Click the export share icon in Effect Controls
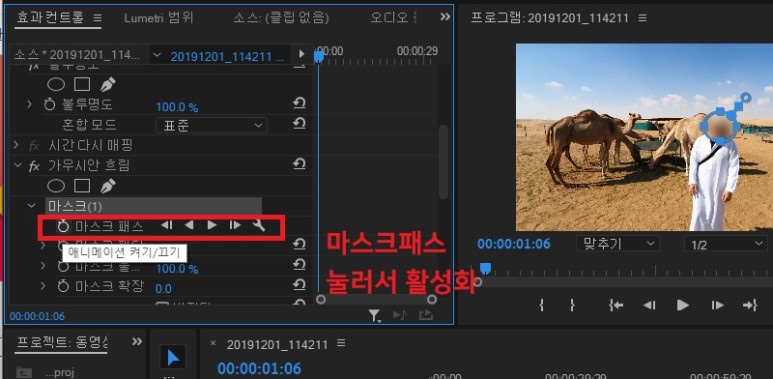This screenshot has height=379, width=773. pyautogui.click(x=426, y=315)
